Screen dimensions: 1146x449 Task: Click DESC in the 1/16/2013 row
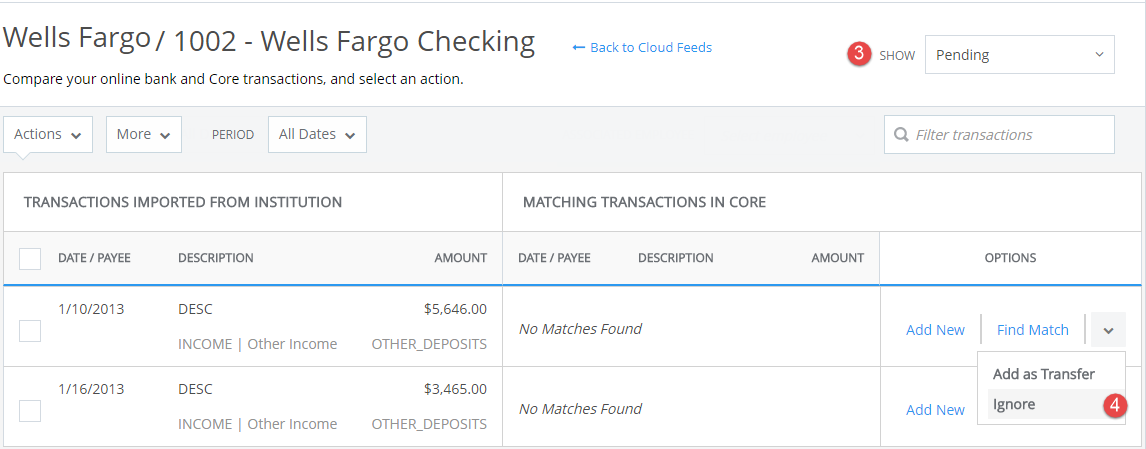point(195,389)
